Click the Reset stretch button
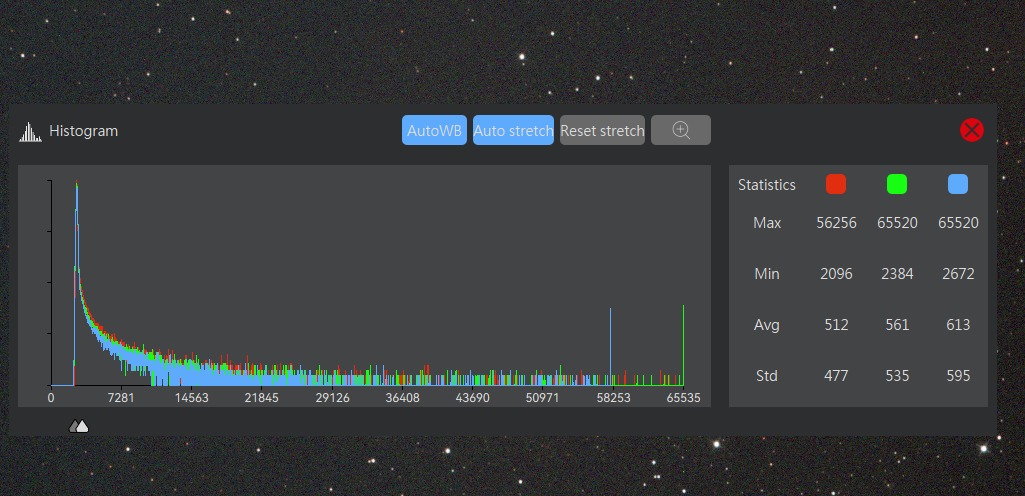1025x496 pixels. tap(602, 130)
